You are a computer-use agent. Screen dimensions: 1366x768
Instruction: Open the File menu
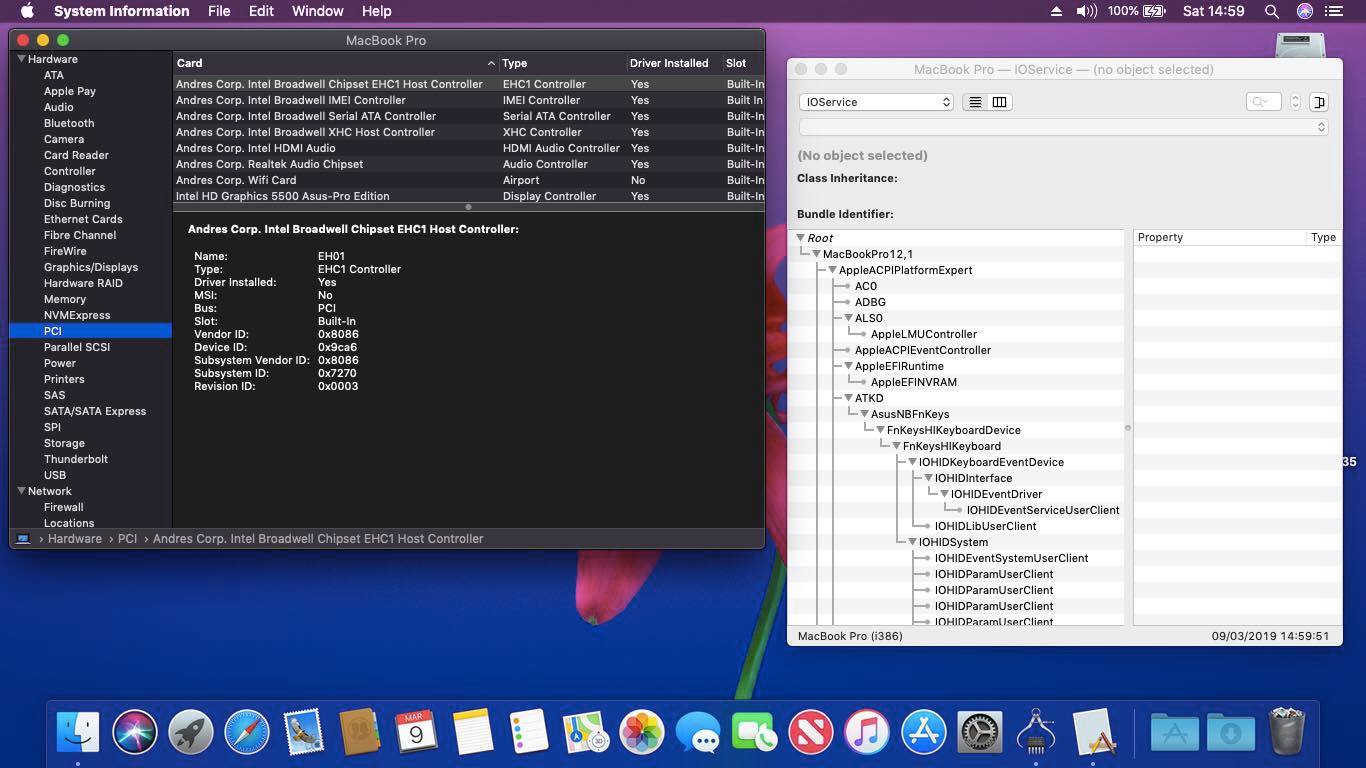tap(219, 11)
